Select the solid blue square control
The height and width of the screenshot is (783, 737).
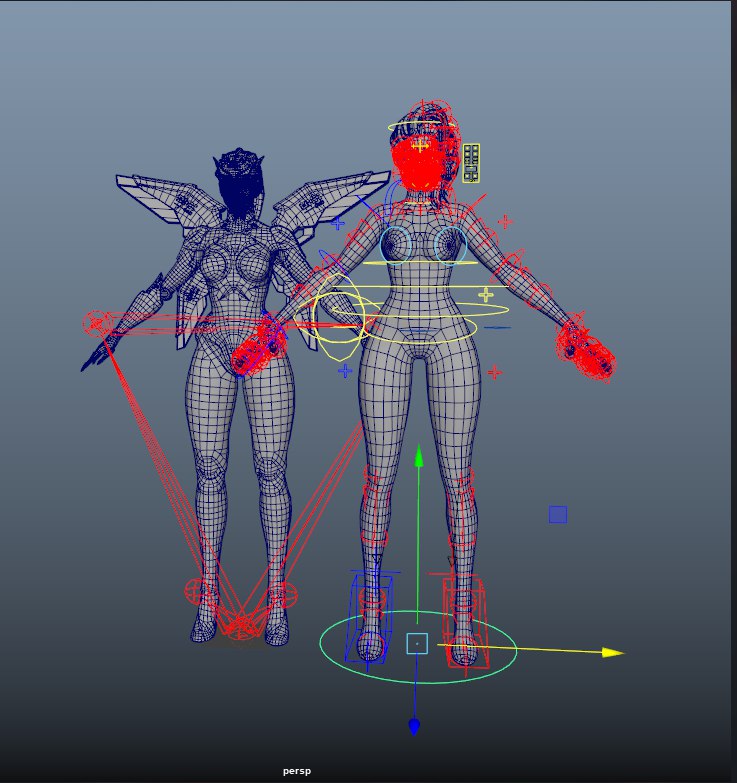[x=558, y=514]
